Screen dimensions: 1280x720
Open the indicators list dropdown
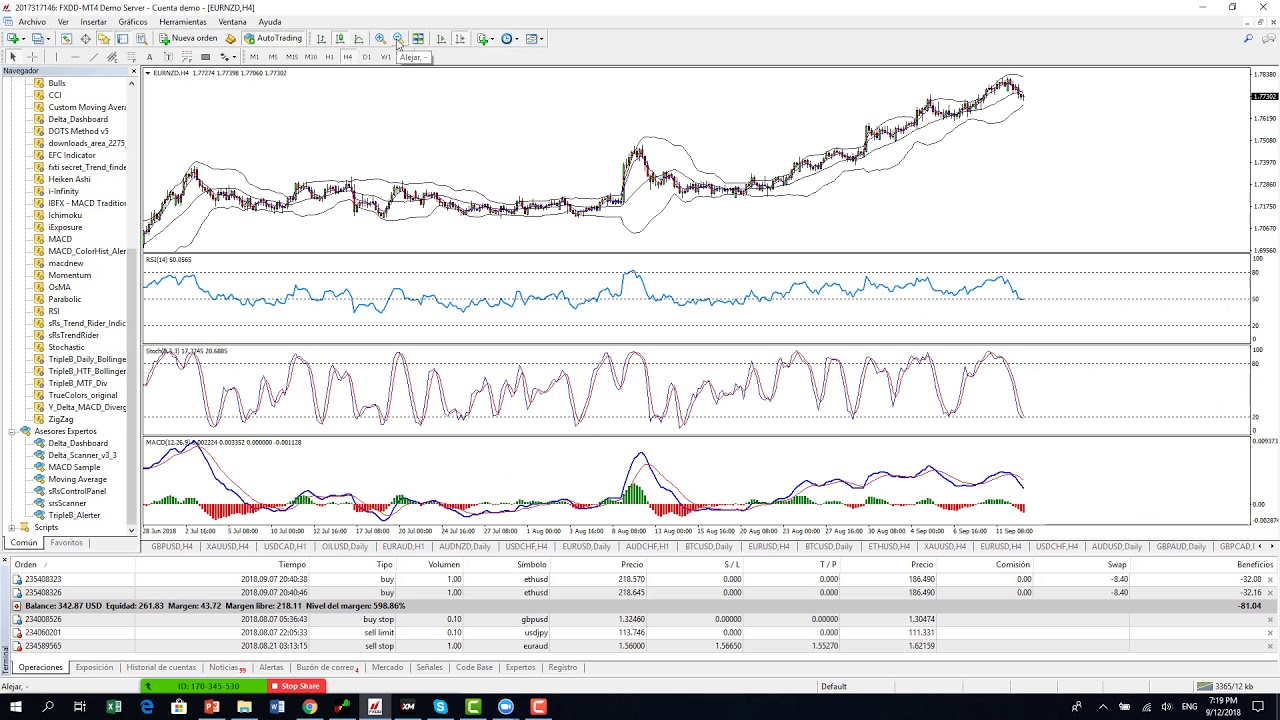tap(485, 39)
